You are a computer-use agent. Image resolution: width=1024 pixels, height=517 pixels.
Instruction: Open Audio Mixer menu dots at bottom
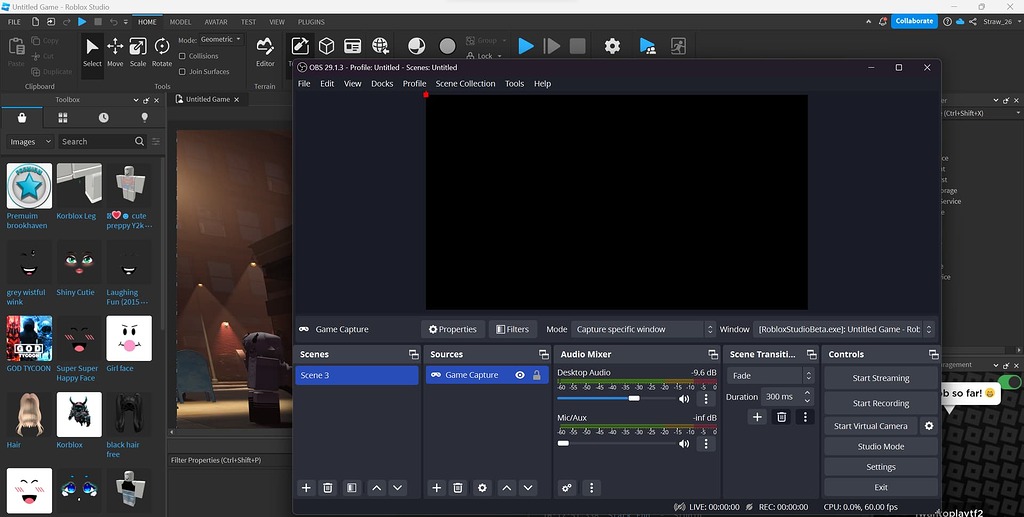coord(591,488)
